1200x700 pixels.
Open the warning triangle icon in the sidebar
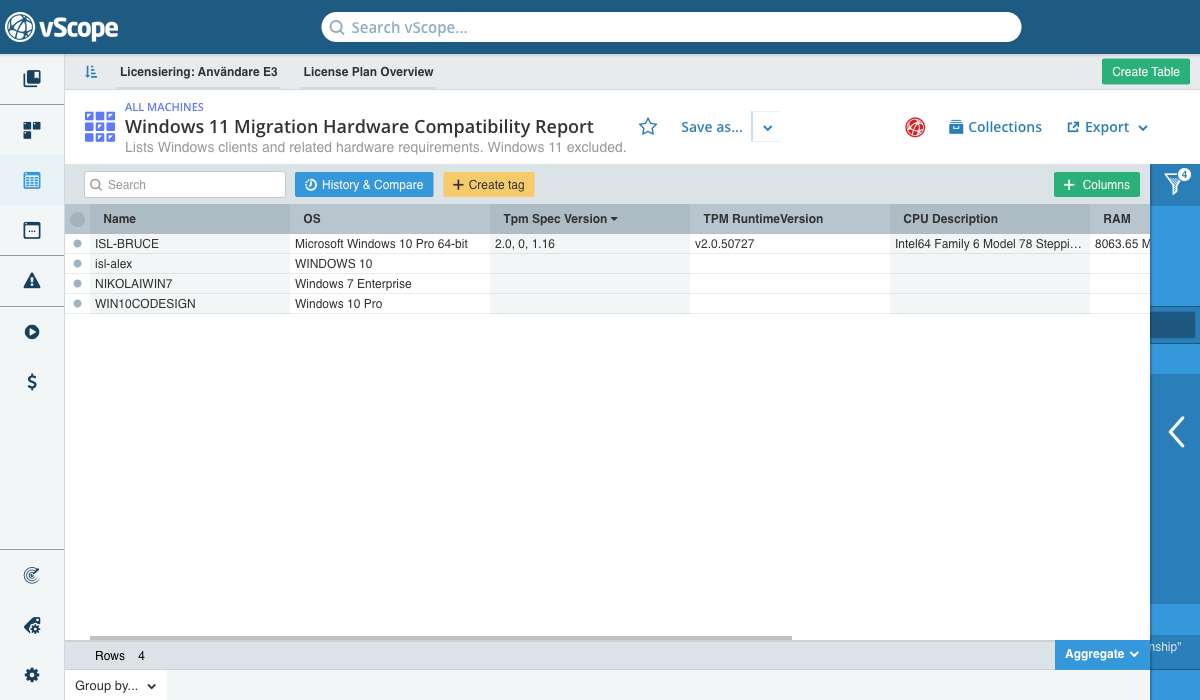32,281
